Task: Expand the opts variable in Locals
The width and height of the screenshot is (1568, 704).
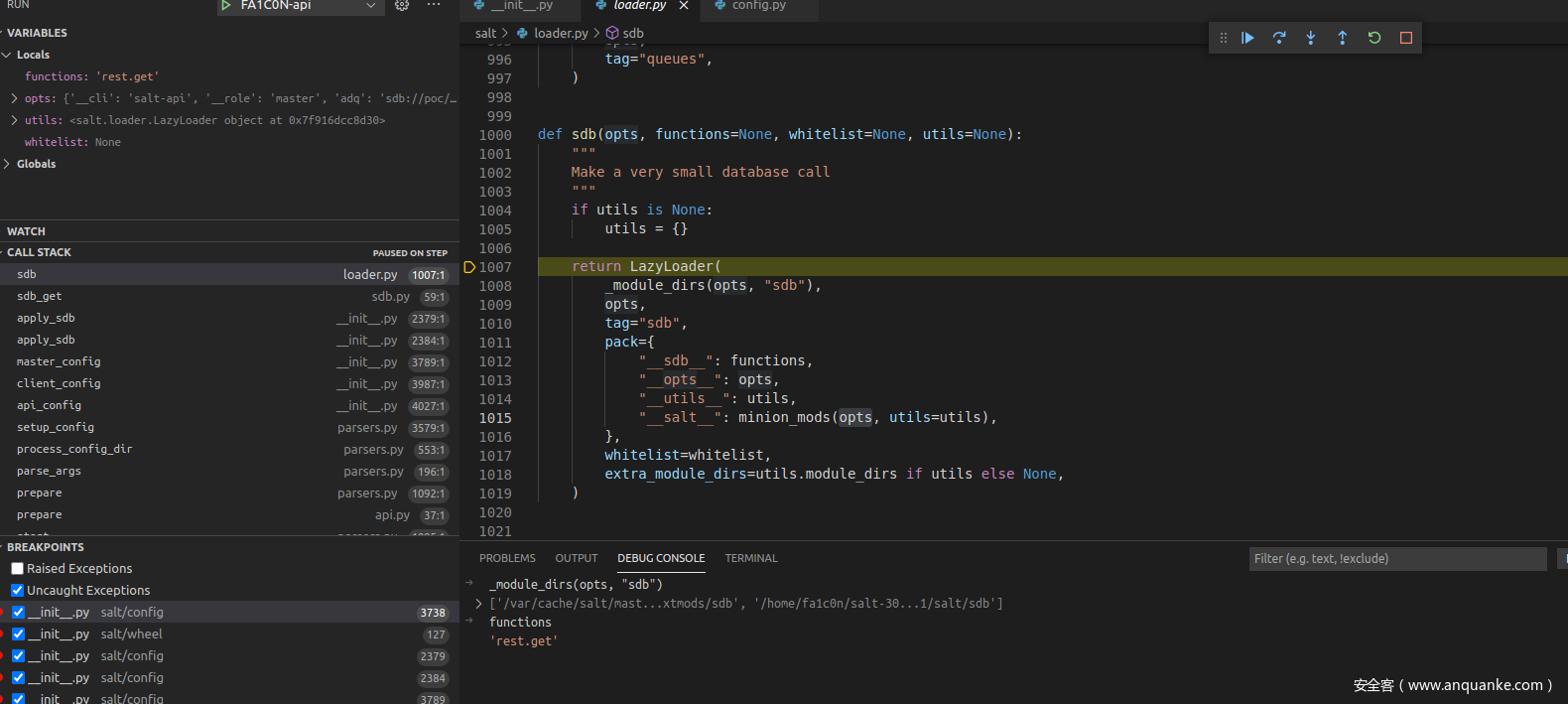Action: click(x=14, y=98)
